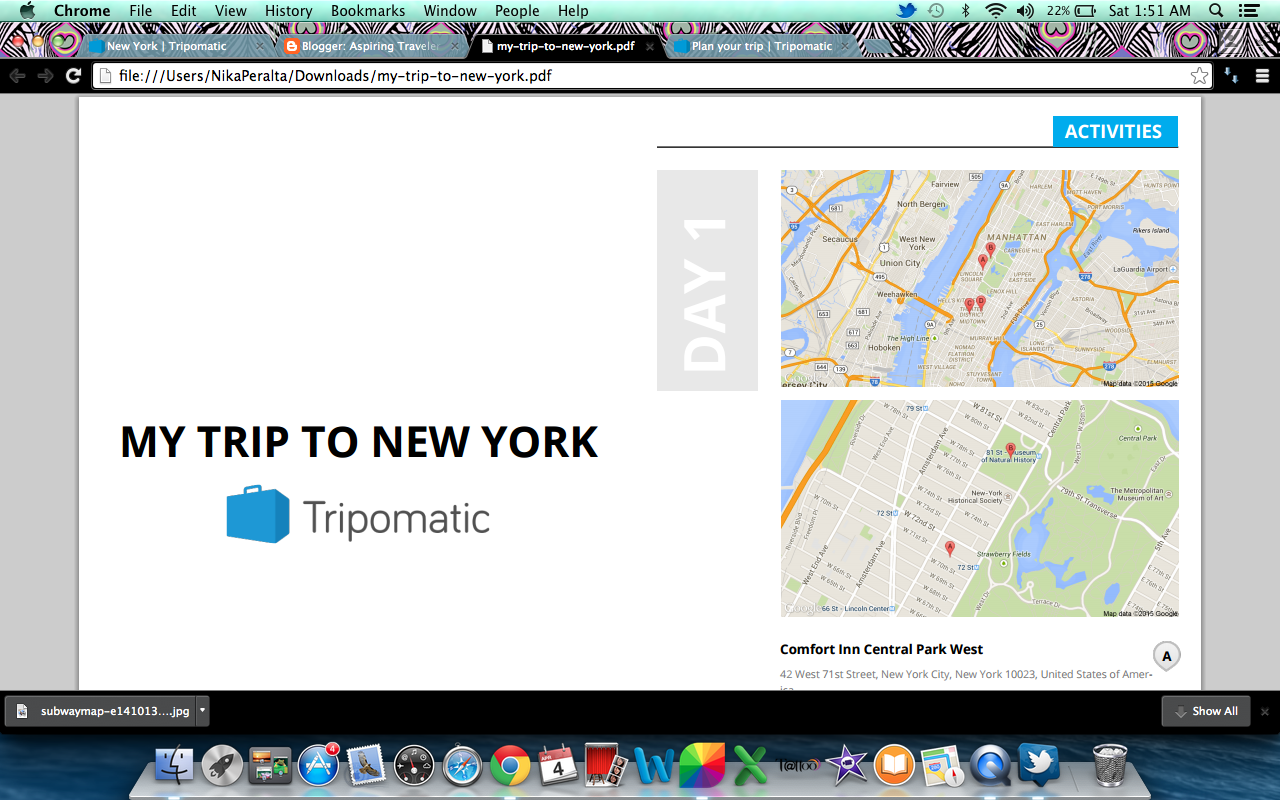Open Twitter app from the Dock
This screenshot has height=800, width=1280.
coord(1038,766)
